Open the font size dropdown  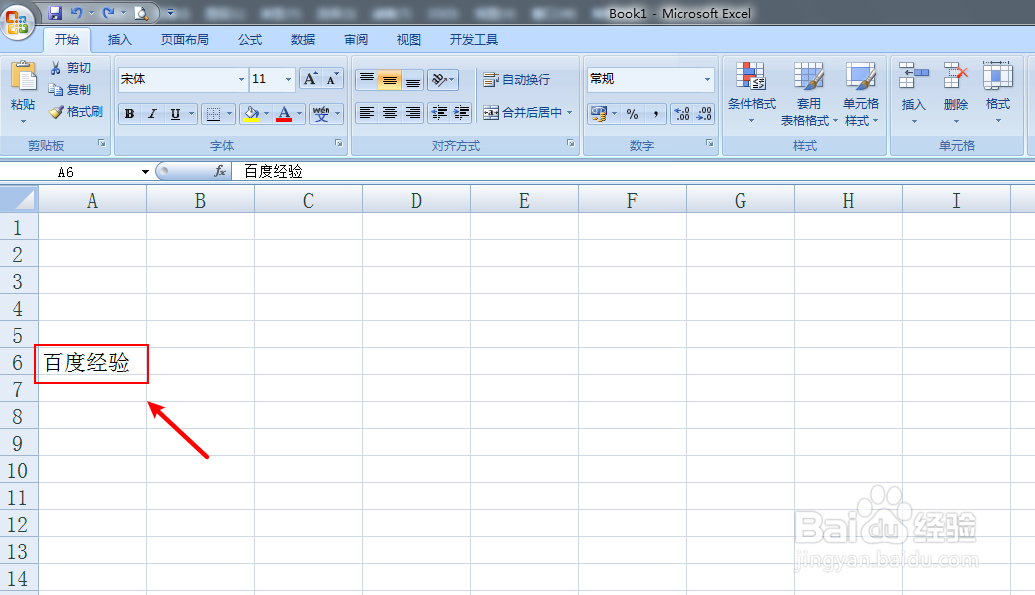click(288, 79)
